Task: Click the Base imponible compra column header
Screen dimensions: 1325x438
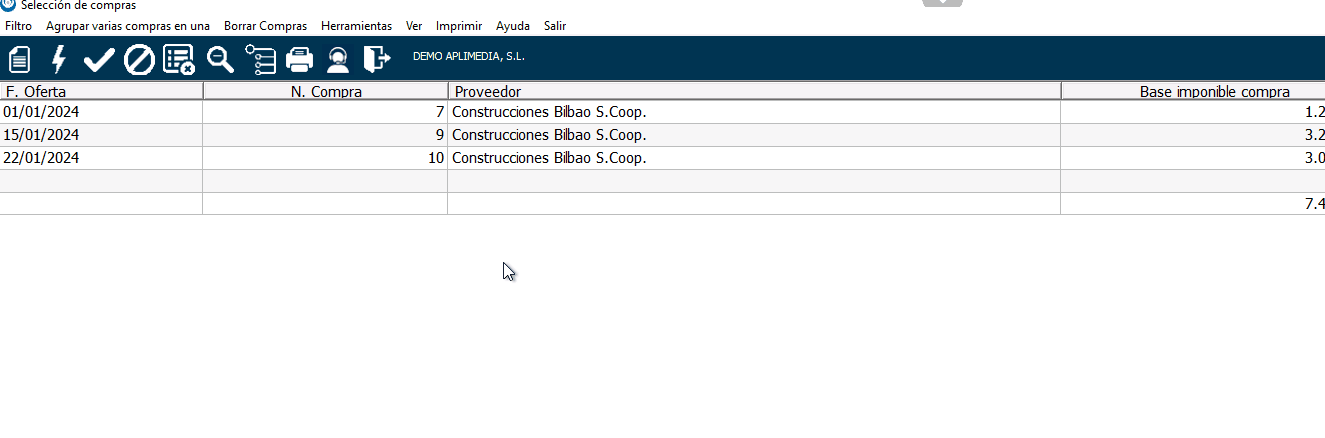Action: point(1192,91)
